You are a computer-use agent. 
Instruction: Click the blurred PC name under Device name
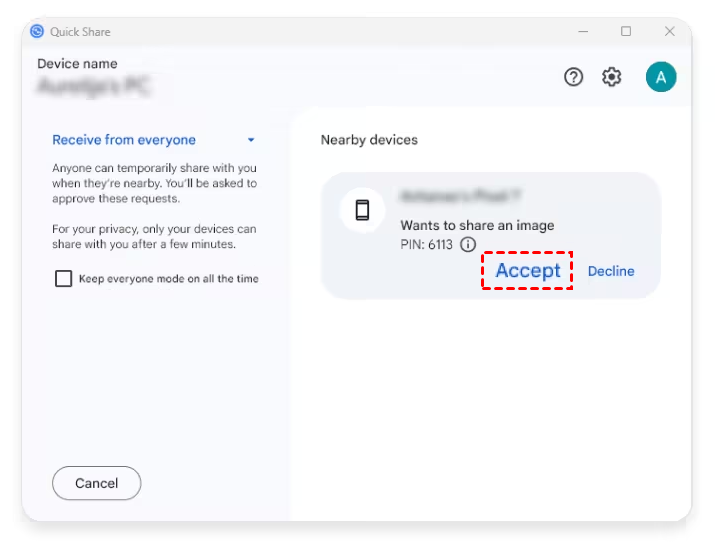[94, 87]
